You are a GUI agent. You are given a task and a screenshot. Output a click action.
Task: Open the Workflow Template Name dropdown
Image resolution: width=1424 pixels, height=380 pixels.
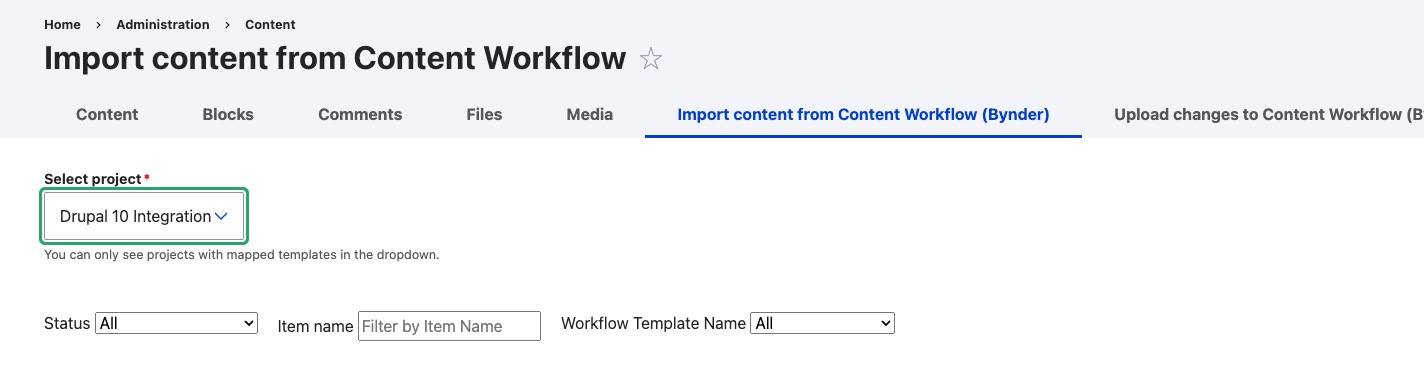tap(822, 324)
